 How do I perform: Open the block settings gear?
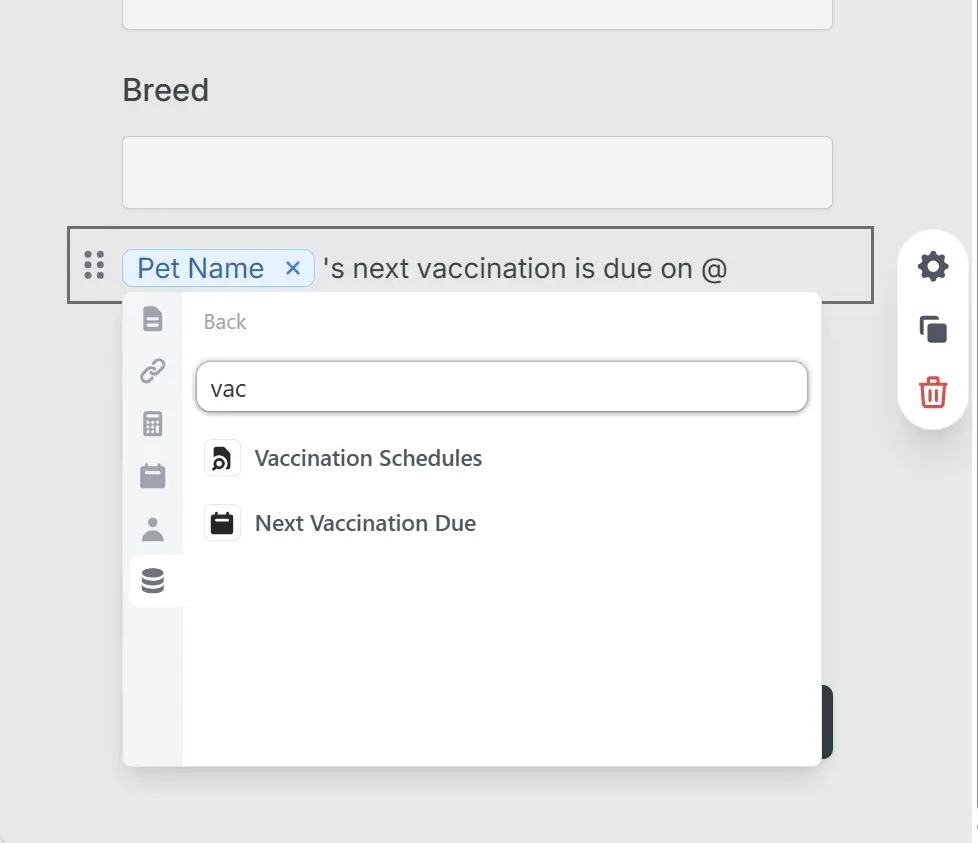(932, 266)
